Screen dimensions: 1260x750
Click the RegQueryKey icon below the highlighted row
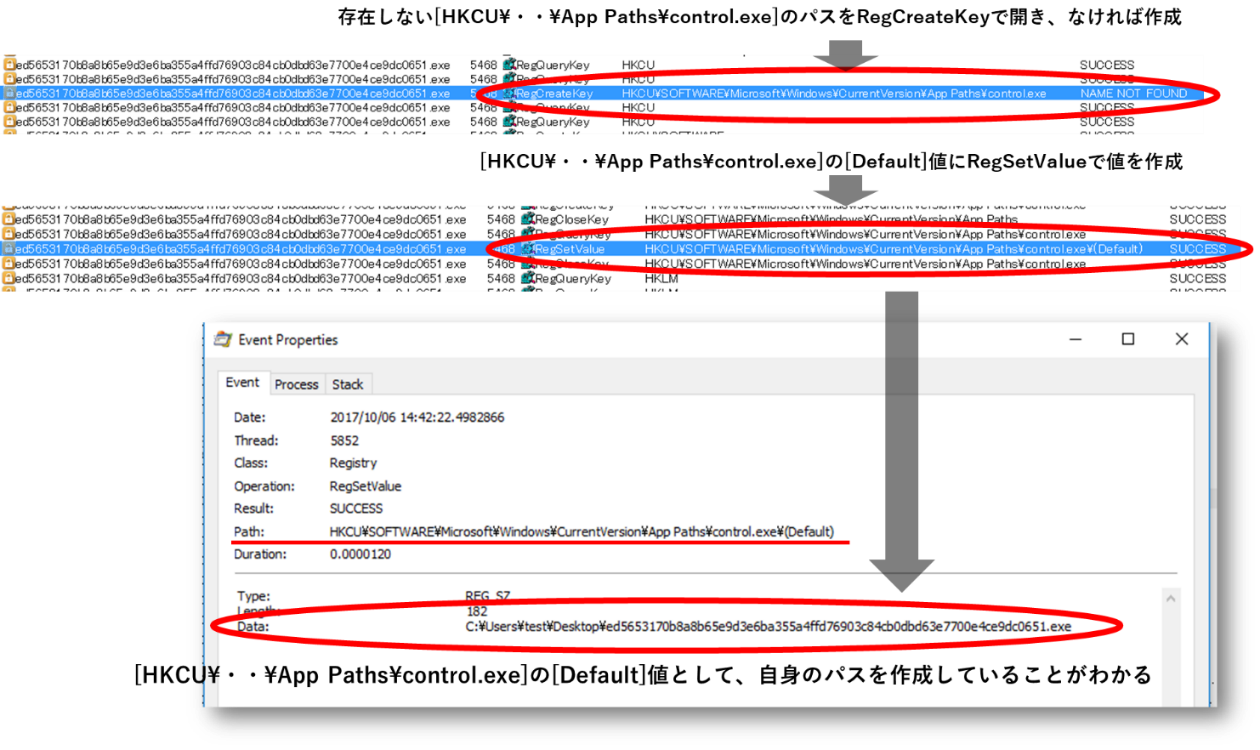tap(509, 107)
